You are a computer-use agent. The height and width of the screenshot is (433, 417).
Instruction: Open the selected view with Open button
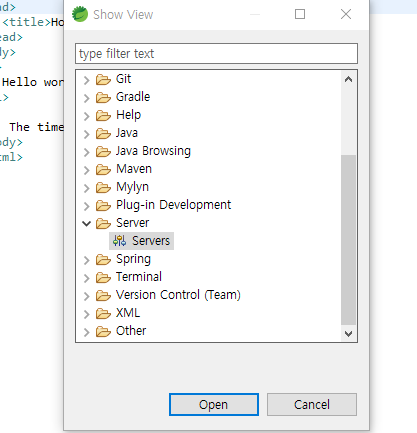pyautogui.click(x=214, y=404)
